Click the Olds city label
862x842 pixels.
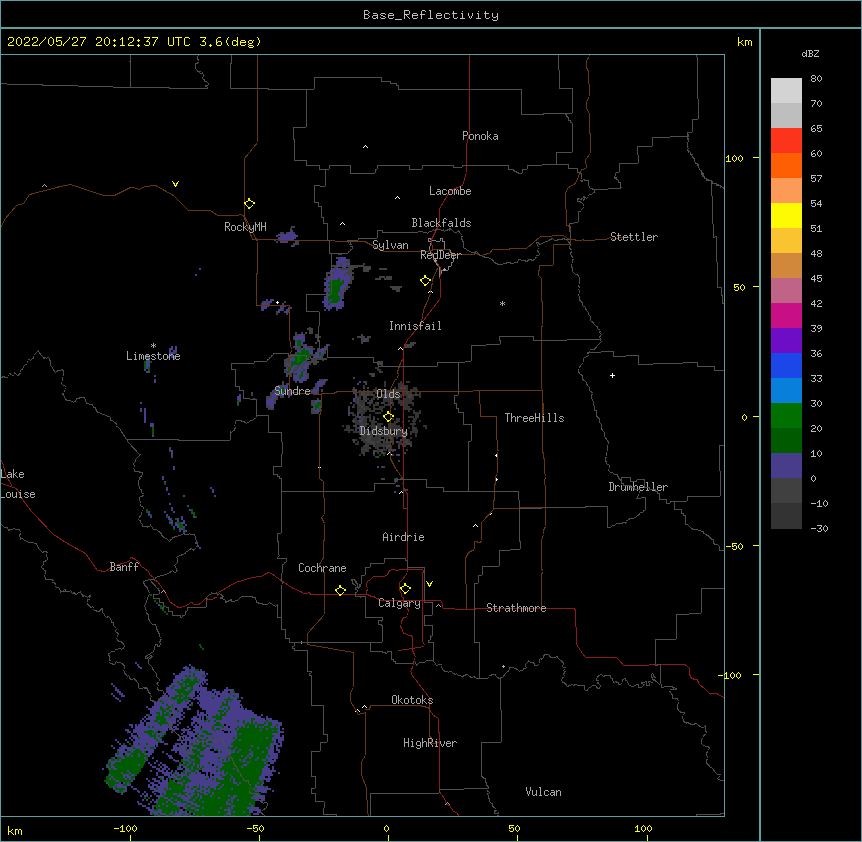[x=388, y=394]
